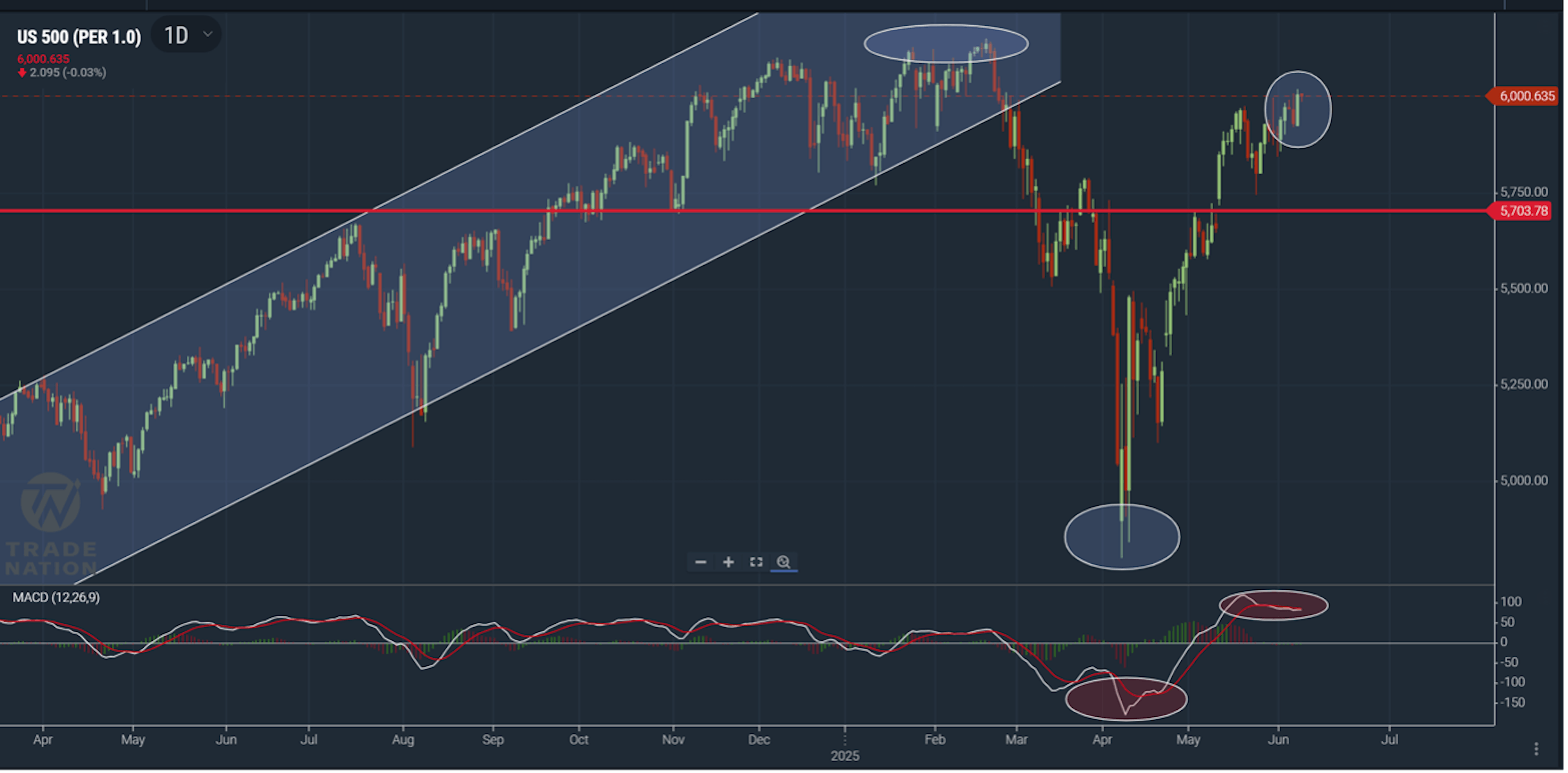Click the Dec label on time axis
1568x773 pixels.
tap(759, 740)
